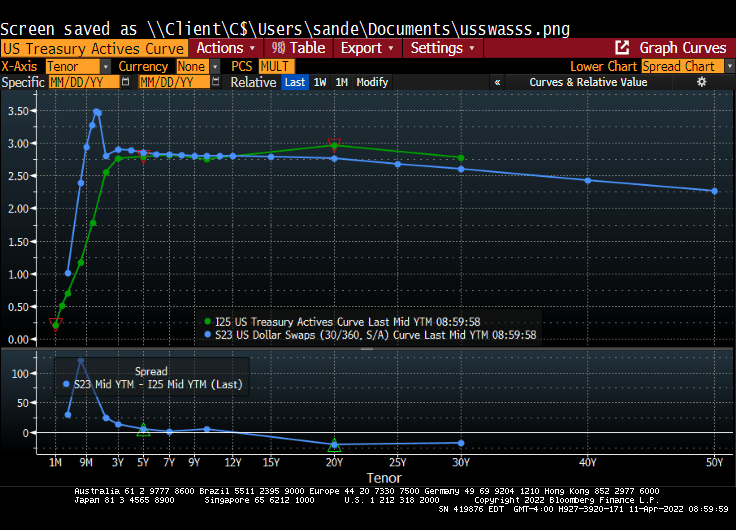Click the gear icon in Curves & Relative Value
The height and width of the screenshot is (530, 736).
(x=702, y=82)
